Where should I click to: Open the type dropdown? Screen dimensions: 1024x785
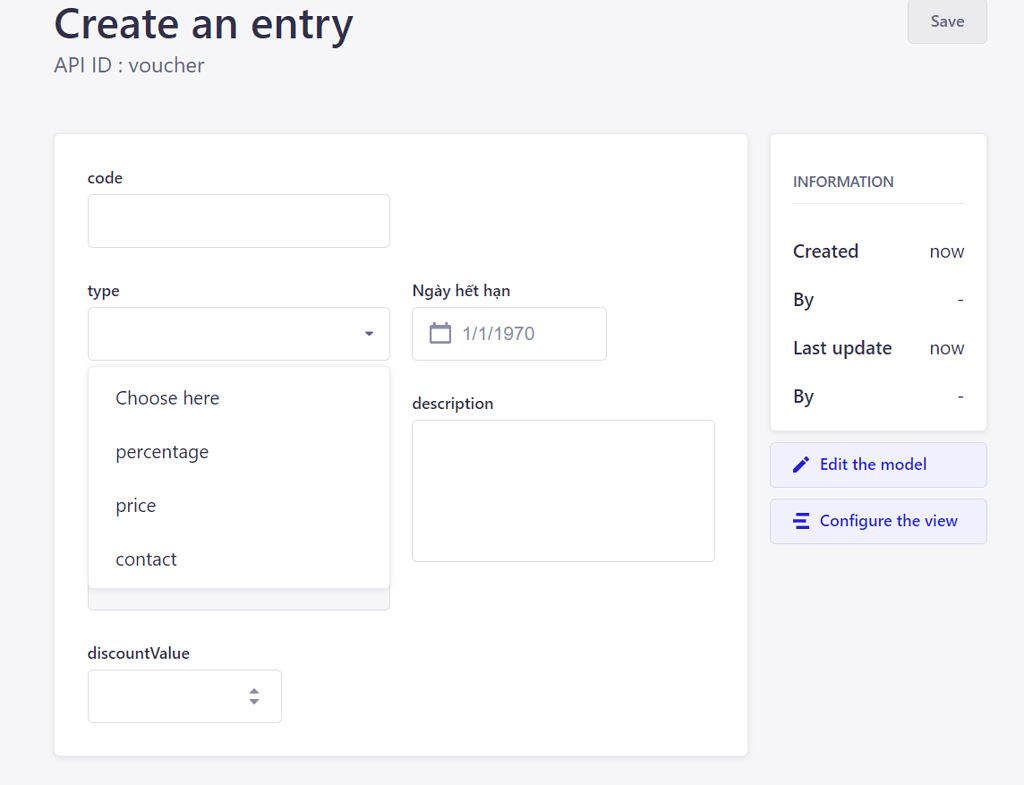238,333
